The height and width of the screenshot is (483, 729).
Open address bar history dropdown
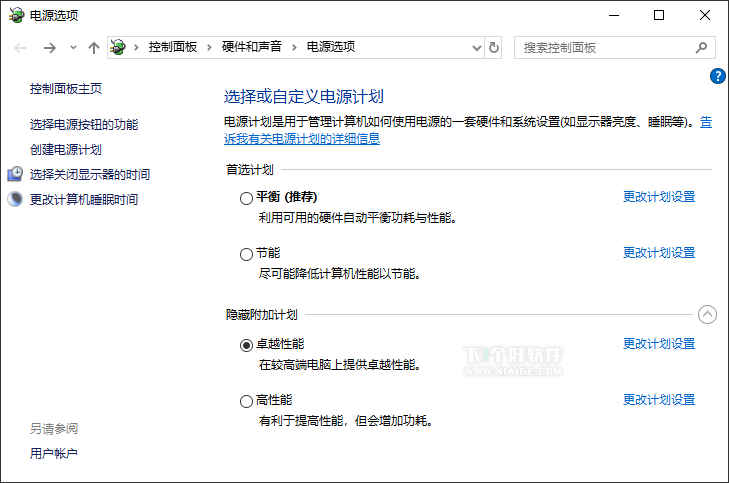pyautogui.click(x=477, y=47)
